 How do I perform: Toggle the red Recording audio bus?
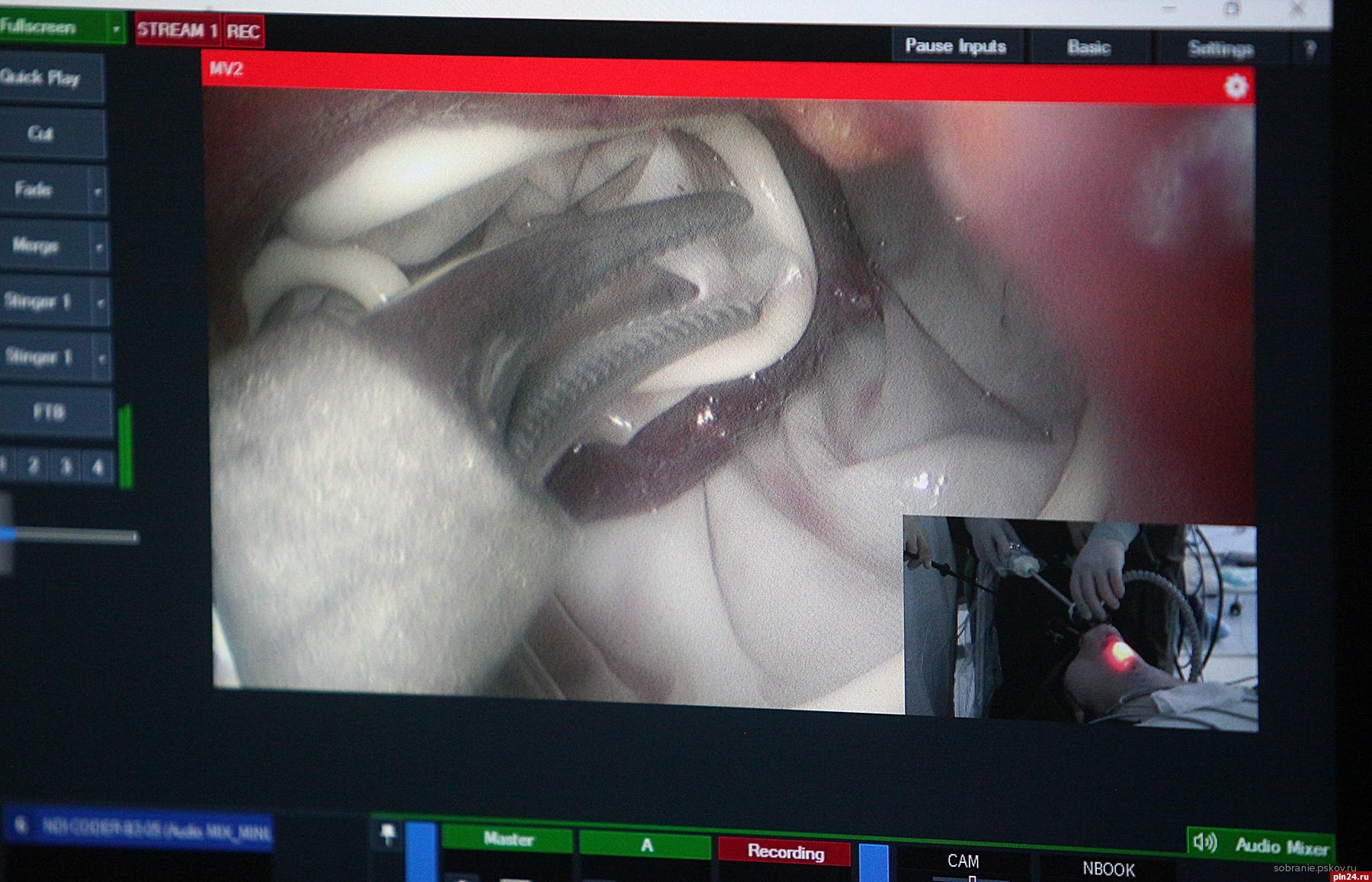pos(785,852)
